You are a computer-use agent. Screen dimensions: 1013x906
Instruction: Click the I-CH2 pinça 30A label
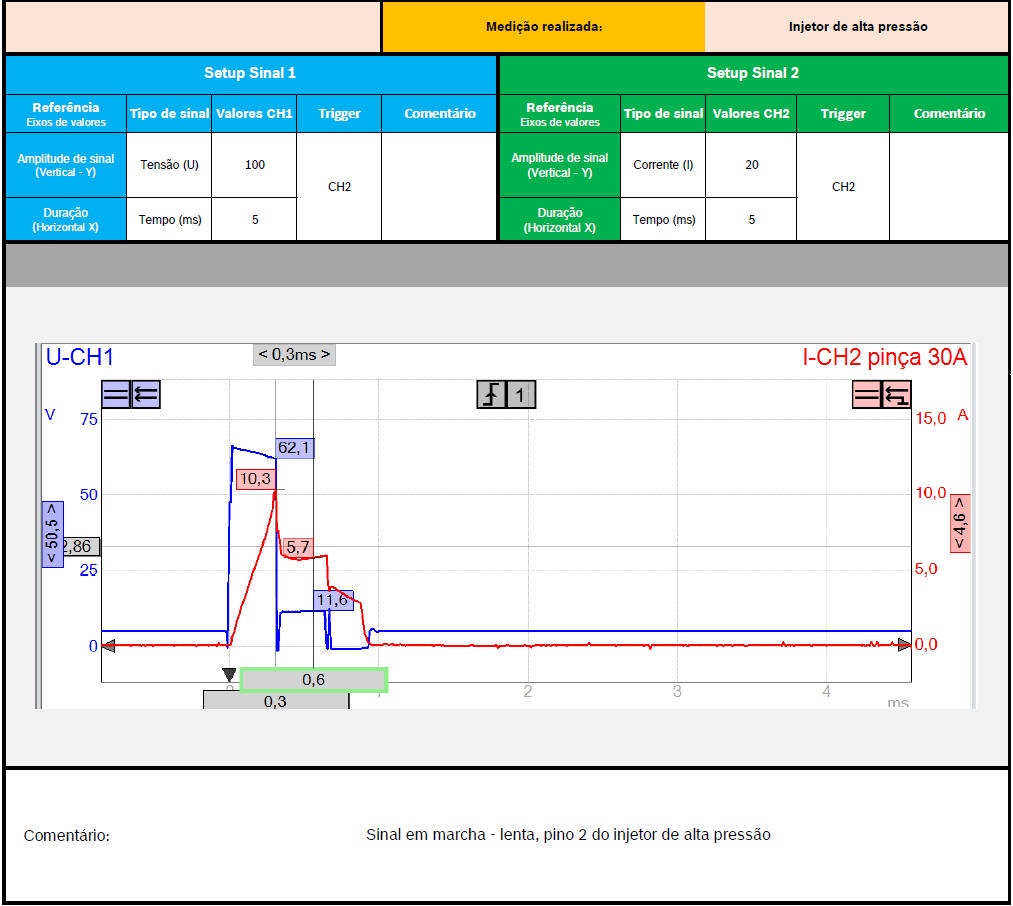tap(885, 357)
